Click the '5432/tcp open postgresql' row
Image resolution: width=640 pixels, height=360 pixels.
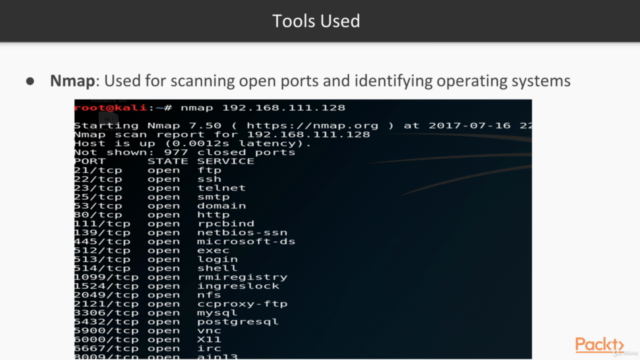[x=177, y=322]
